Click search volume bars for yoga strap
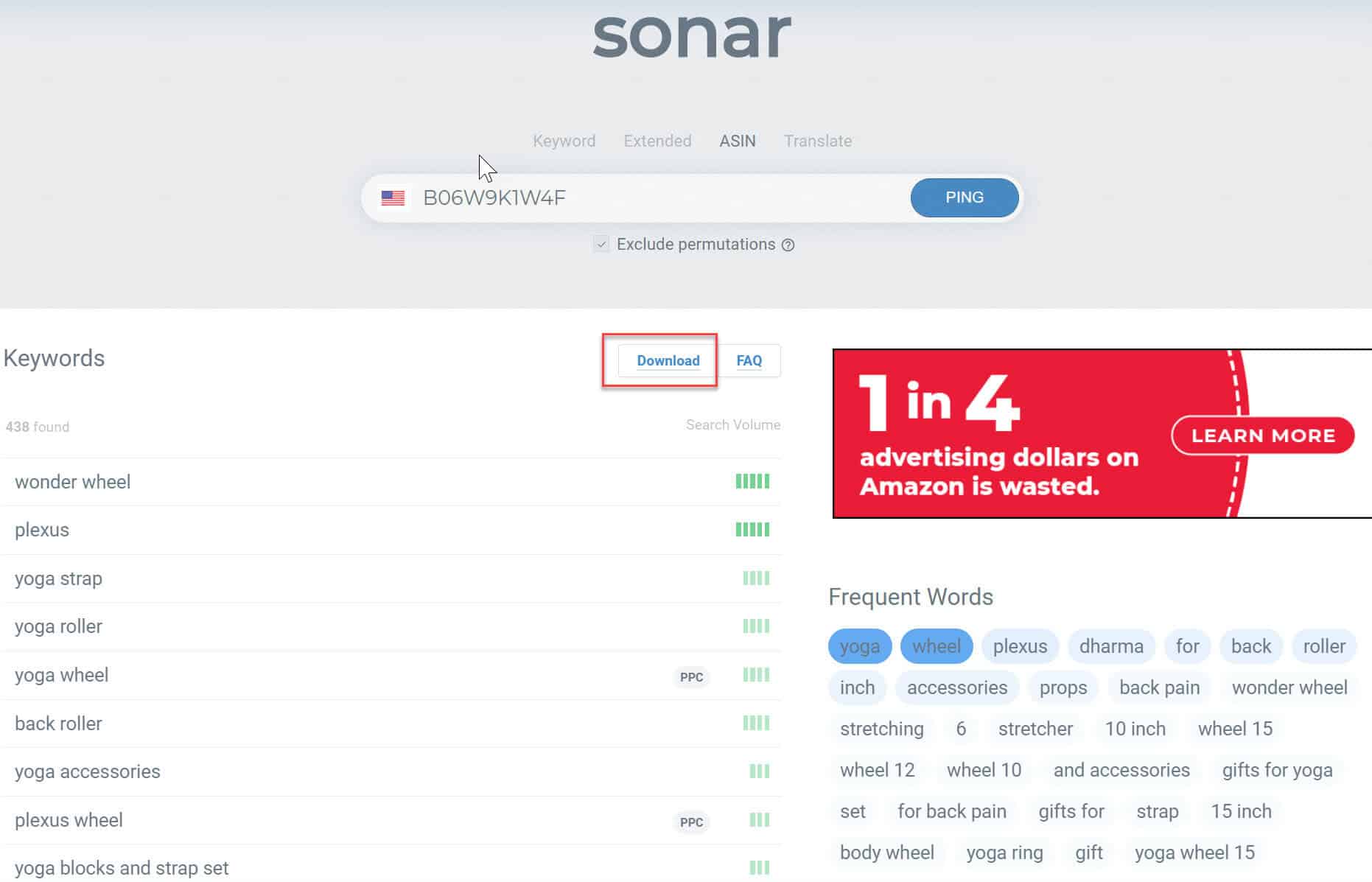Image resolution: width=1372 pixels, height=882 pixels. click(x=755, y=578)
